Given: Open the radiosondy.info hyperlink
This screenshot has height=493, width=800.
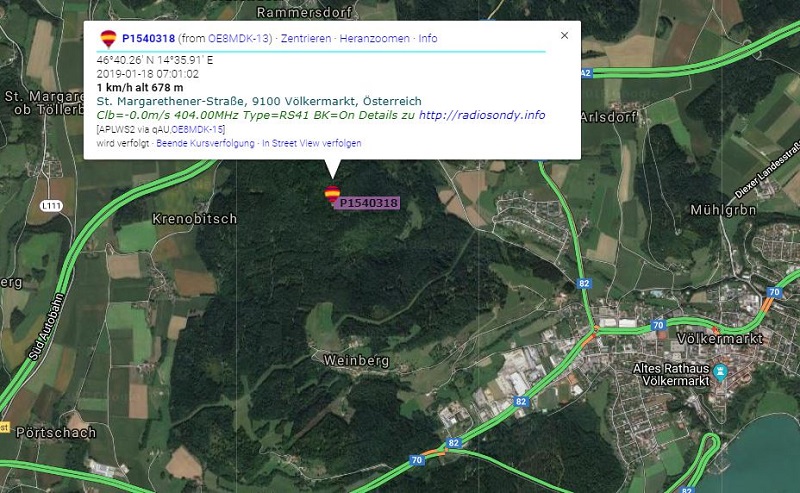Looking at the screenshot, I should [482, 115].
